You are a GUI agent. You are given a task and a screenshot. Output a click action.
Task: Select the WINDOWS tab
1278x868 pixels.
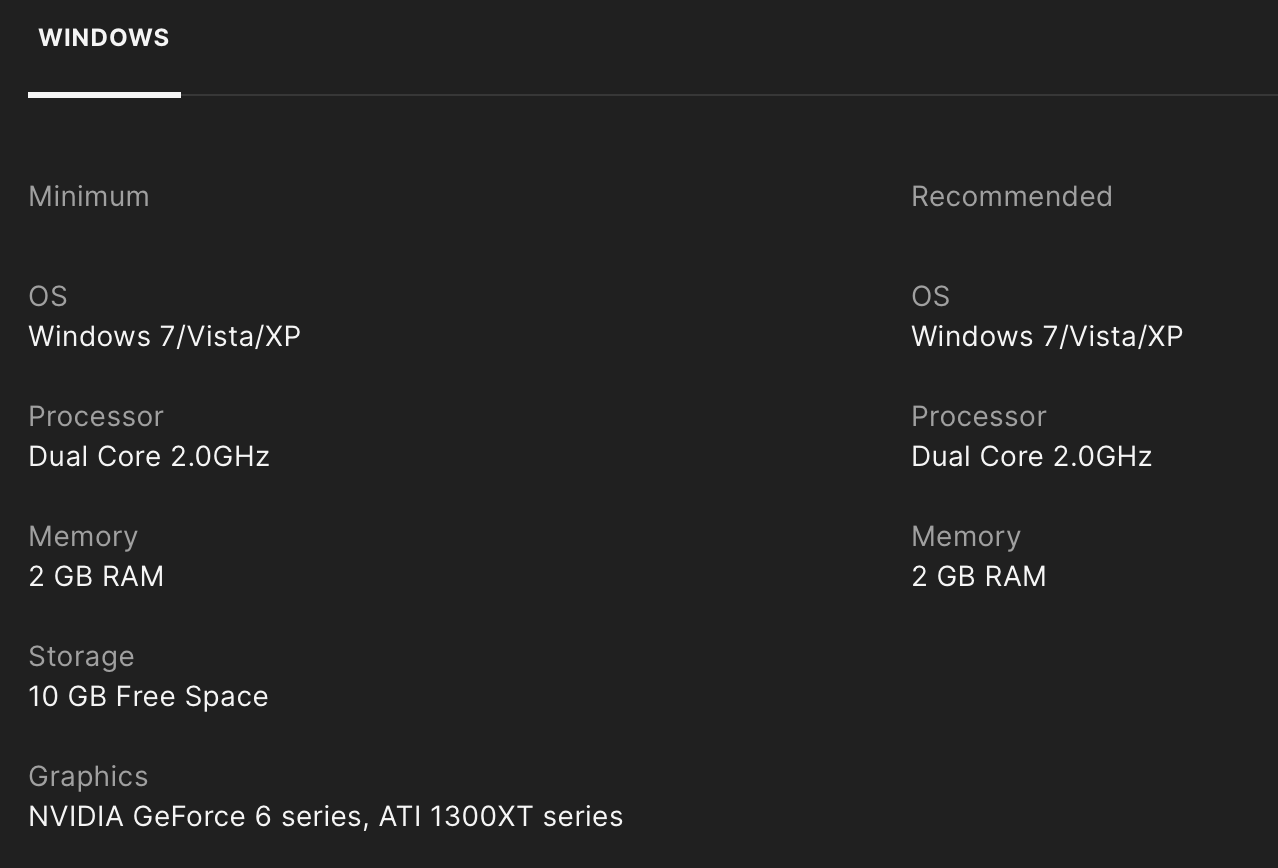tap(104, 38)
